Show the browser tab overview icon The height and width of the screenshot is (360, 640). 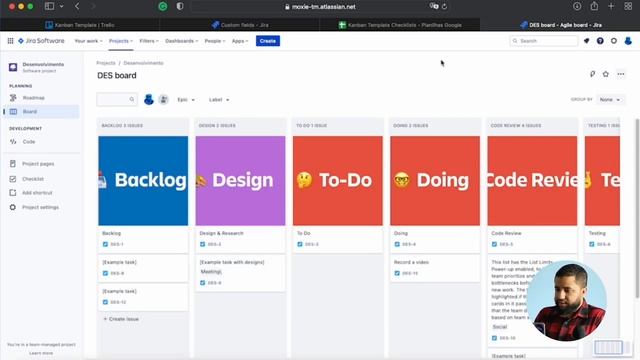point(628,6)
